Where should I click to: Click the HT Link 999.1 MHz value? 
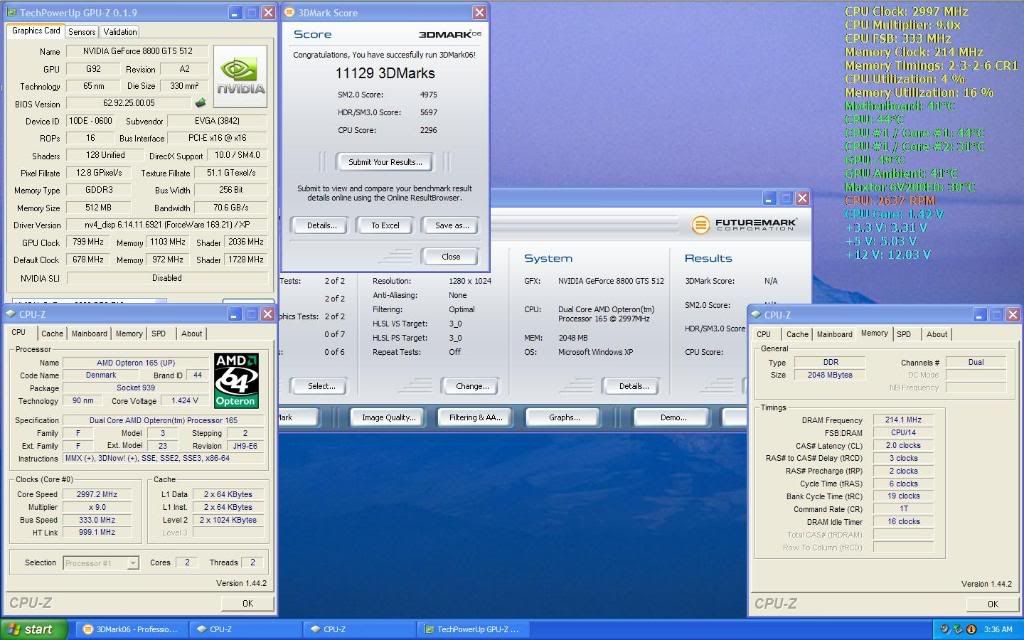coord(97,532)
